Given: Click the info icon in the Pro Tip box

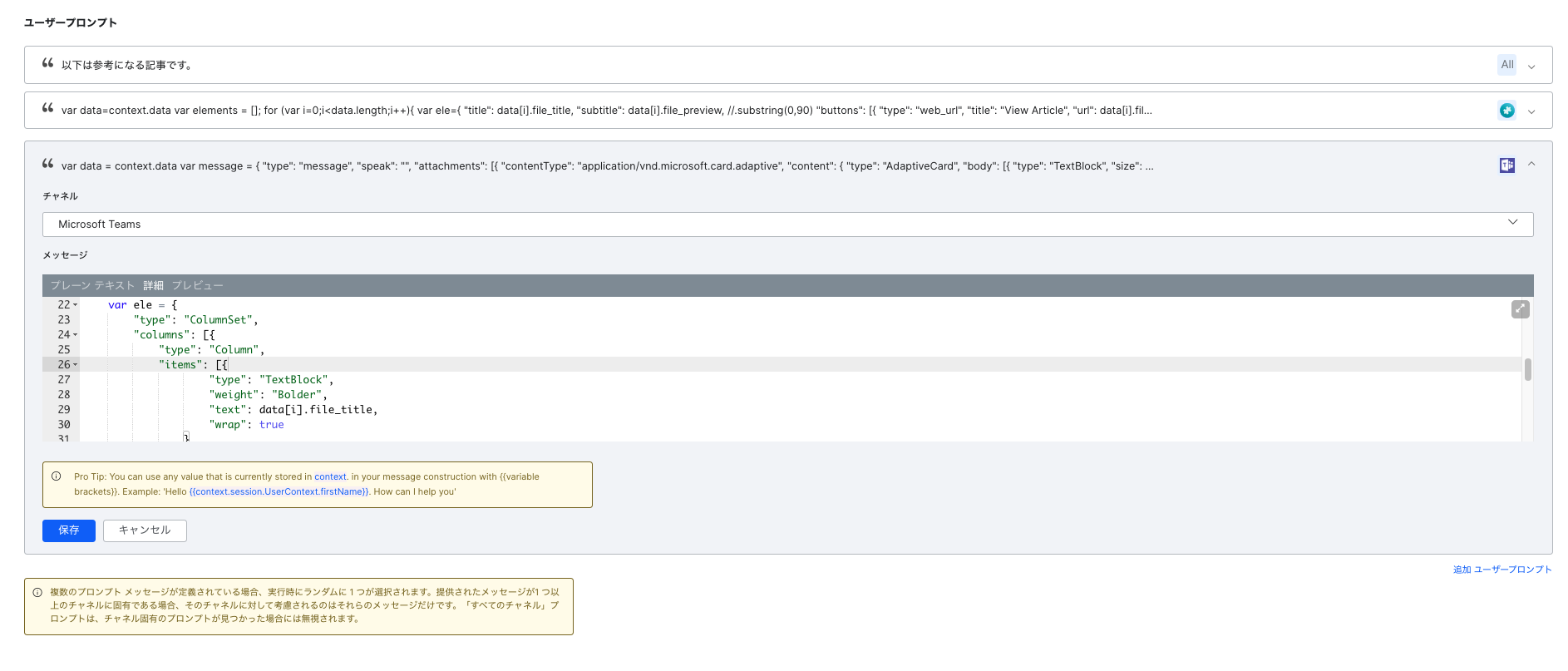Looking at the screenshot, I should (57, 476).
